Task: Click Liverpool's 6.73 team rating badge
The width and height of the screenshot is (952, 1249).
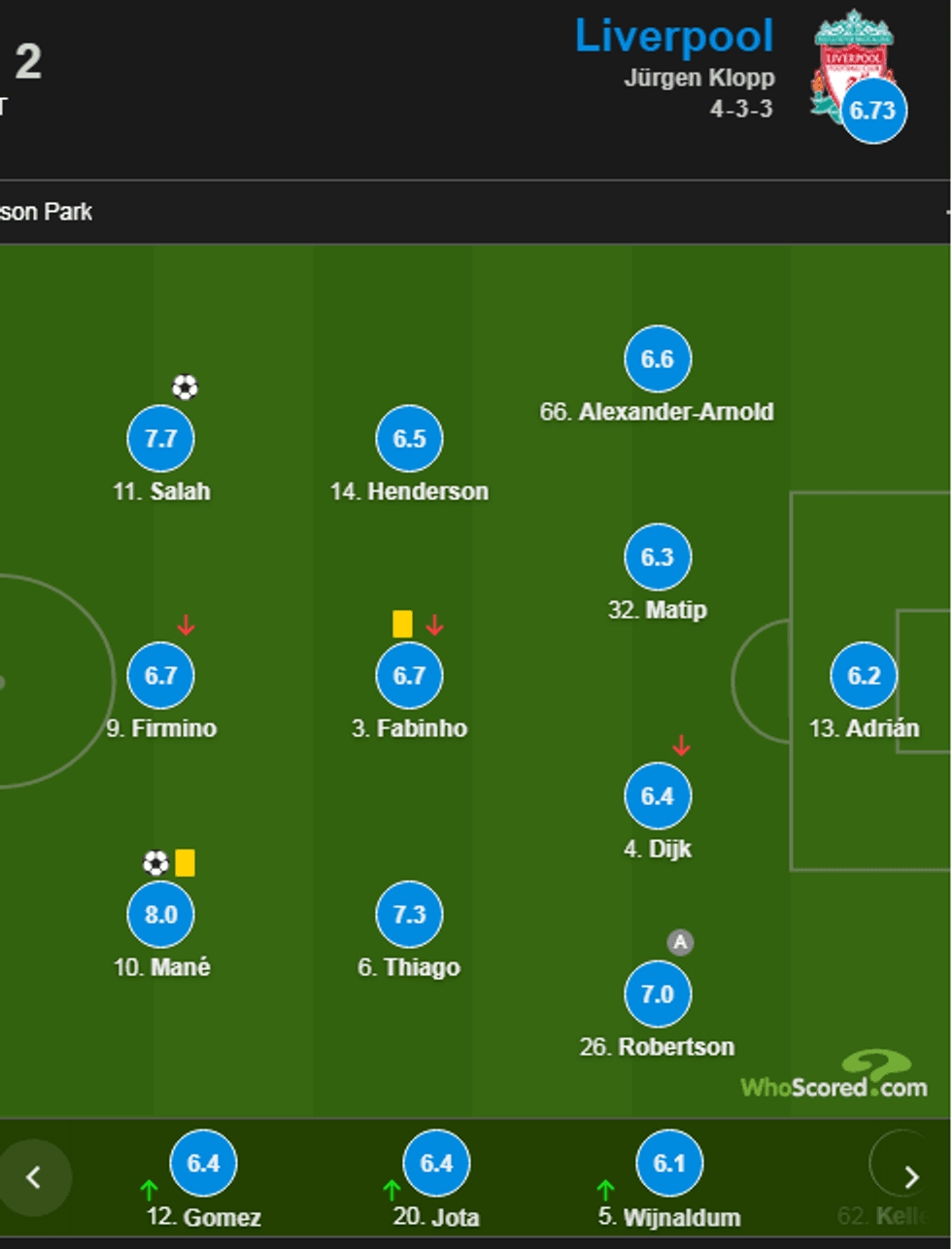Action: coord(873,111)
